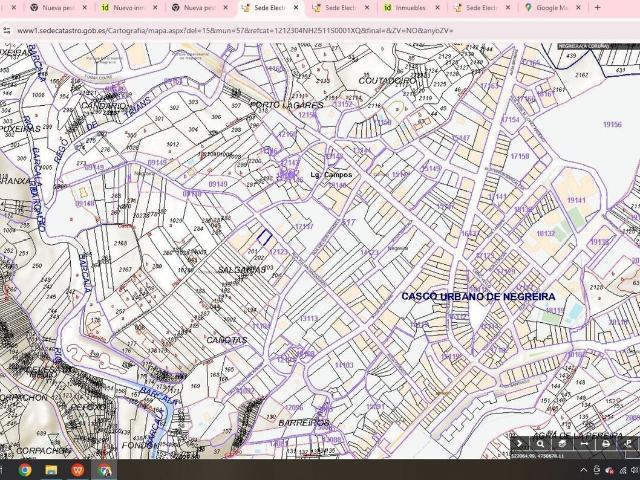Click the BARREIROS map label
Image resolution: width=640 pixels, height=480 pixels.
[304, 423]
